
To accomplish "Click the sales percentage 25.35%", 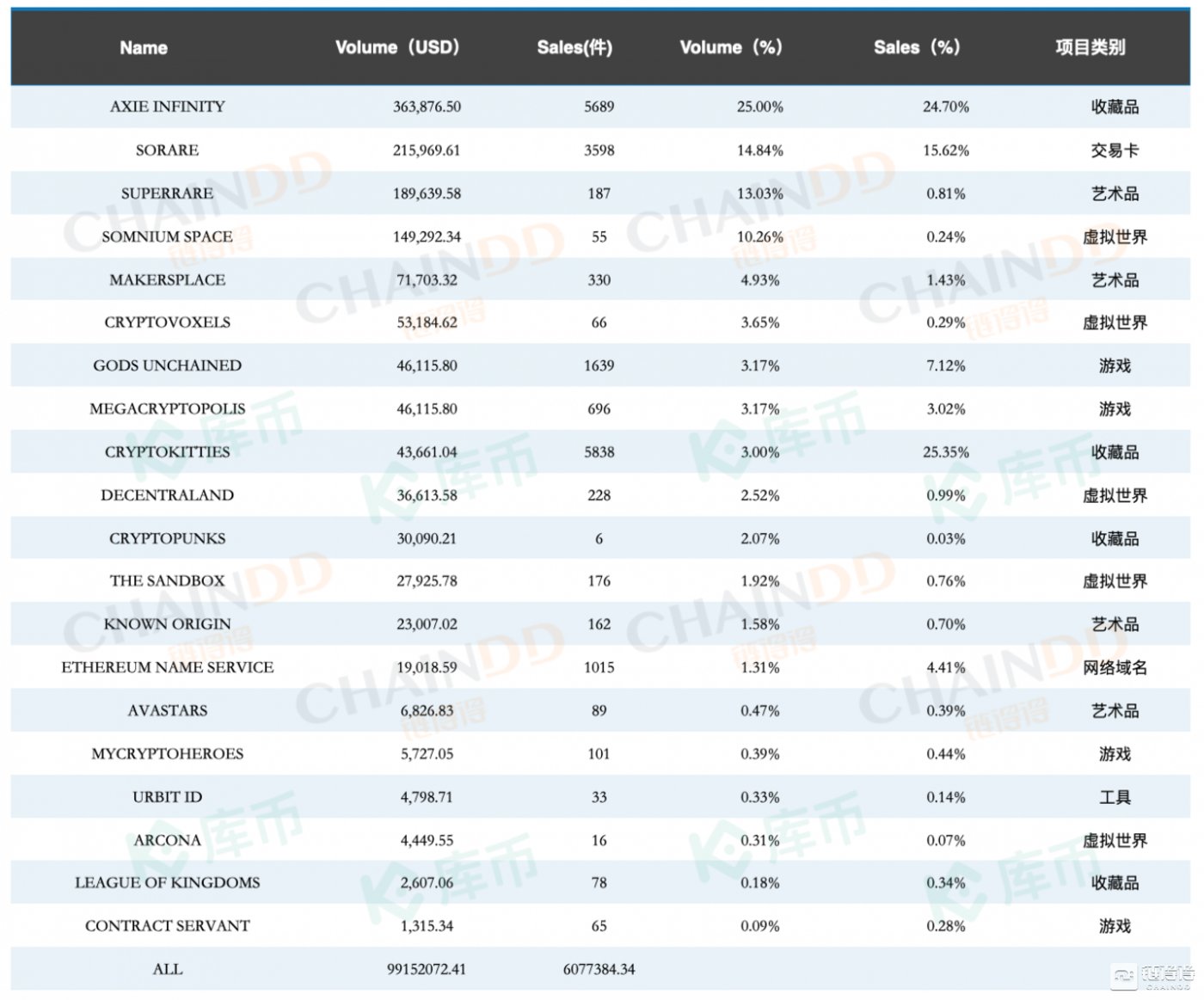I will pos(946,451).
